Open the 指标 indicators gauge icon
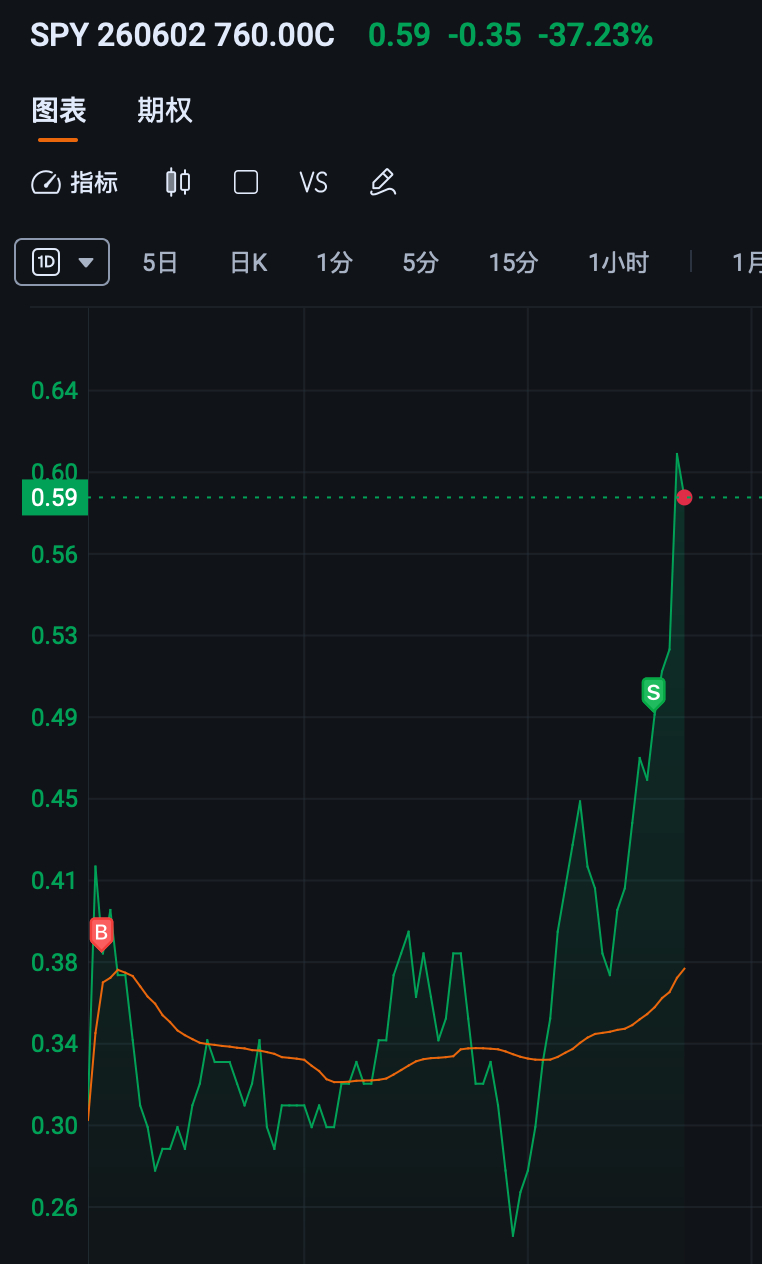This screenshot has width=762, height=1264. pyautogui.click(x=46, y=182)
